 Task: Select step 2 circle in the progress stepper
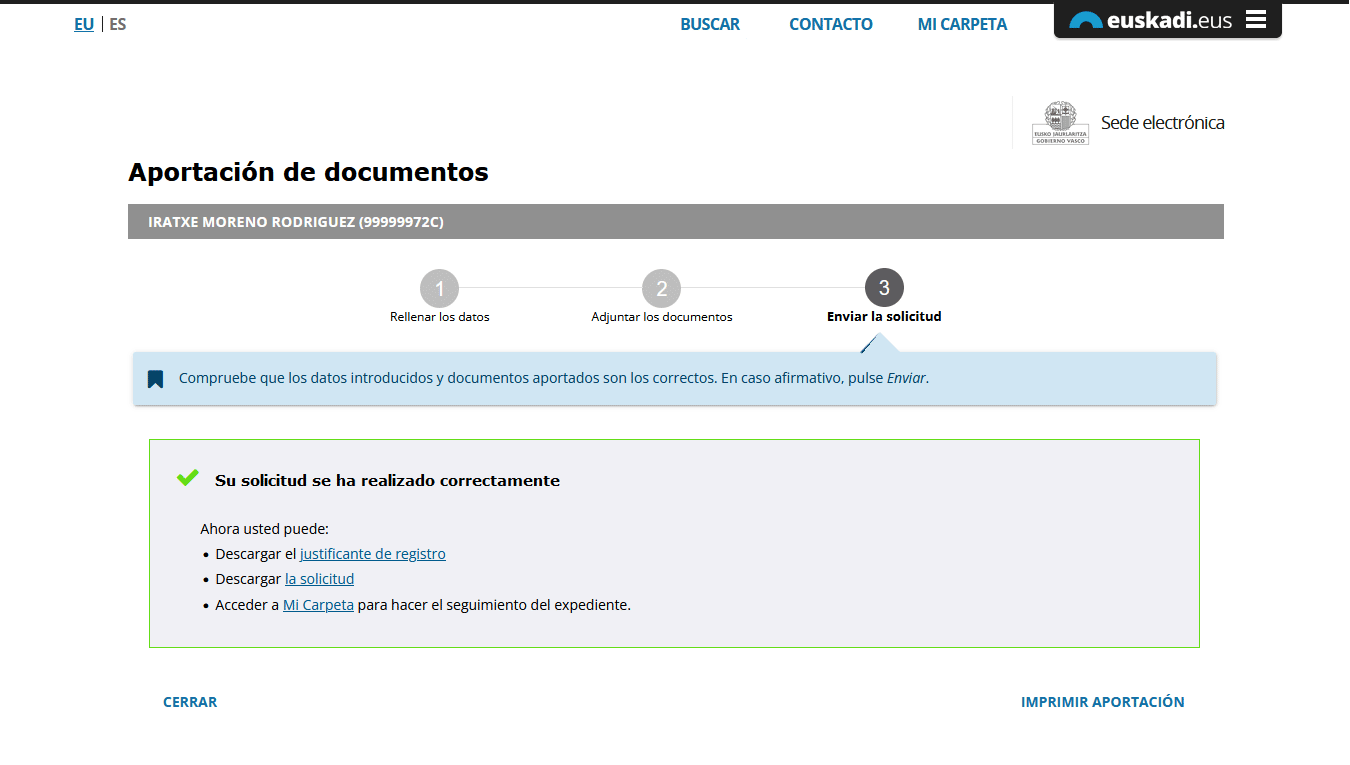click(x=661, y=289)
